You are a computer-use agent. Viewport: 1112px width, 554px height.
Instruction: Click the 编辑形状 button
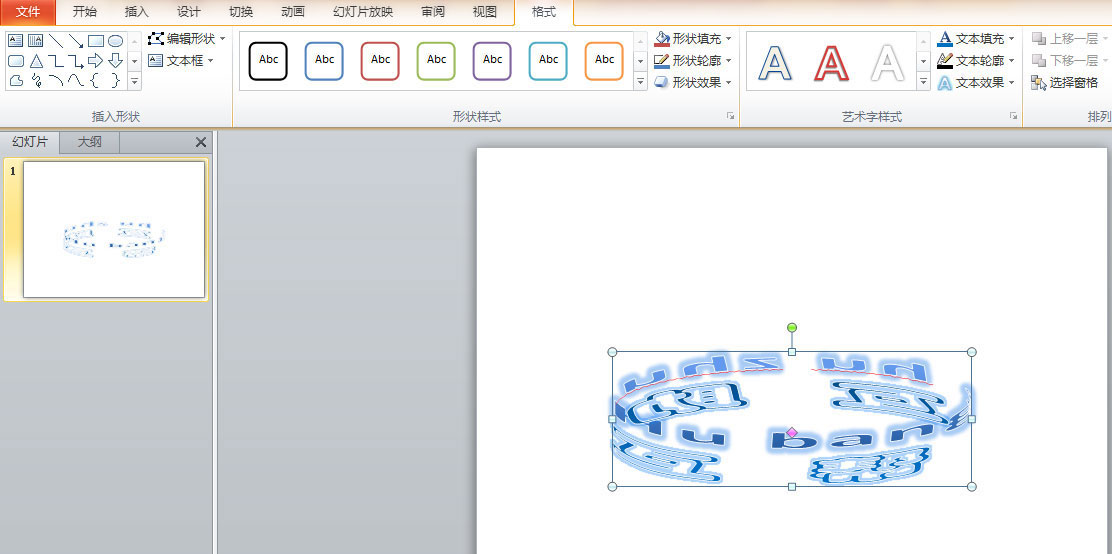[x=187, y=39]
